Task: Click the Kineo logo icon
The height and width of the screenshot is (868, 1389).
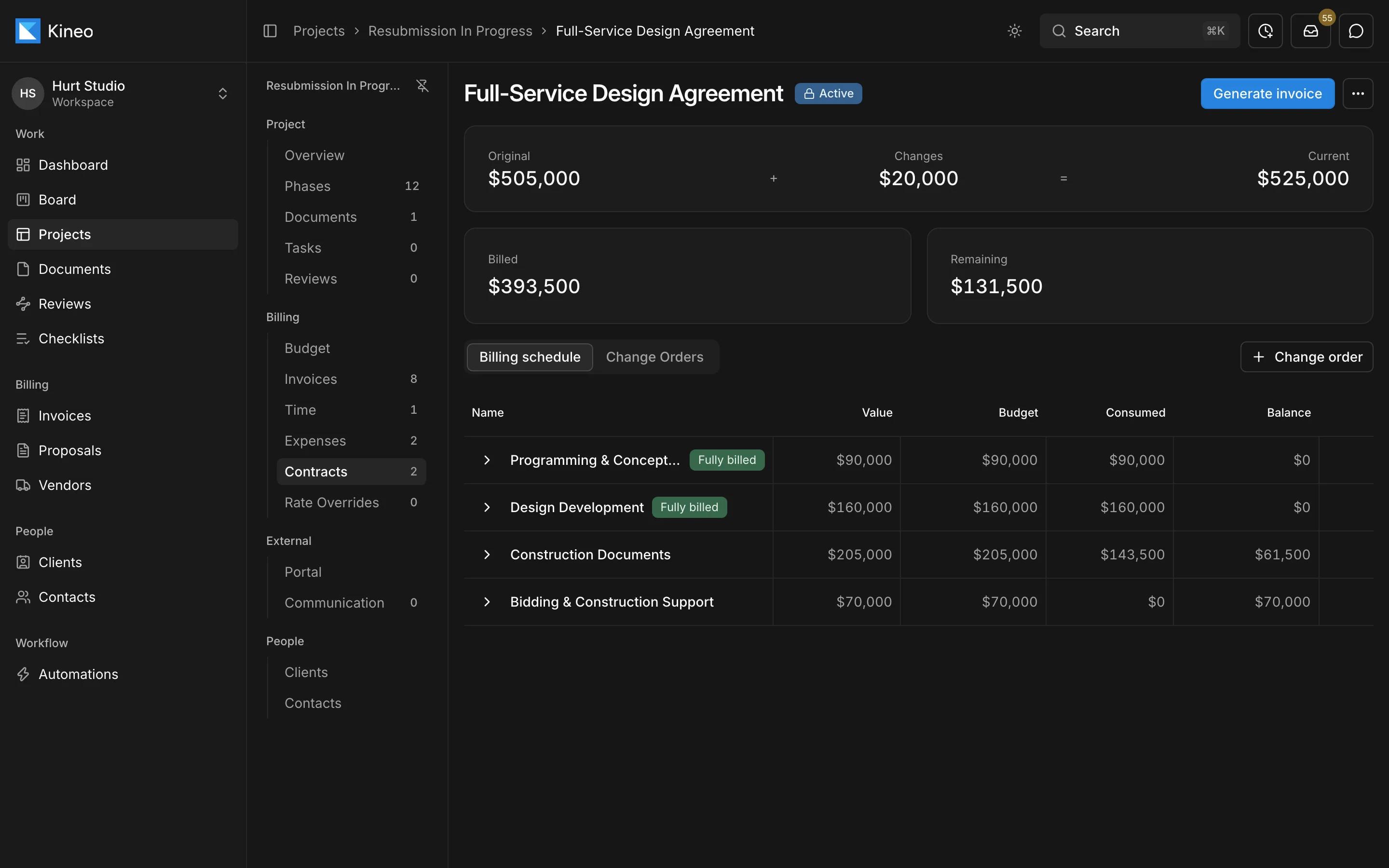Action: point(27,31)
